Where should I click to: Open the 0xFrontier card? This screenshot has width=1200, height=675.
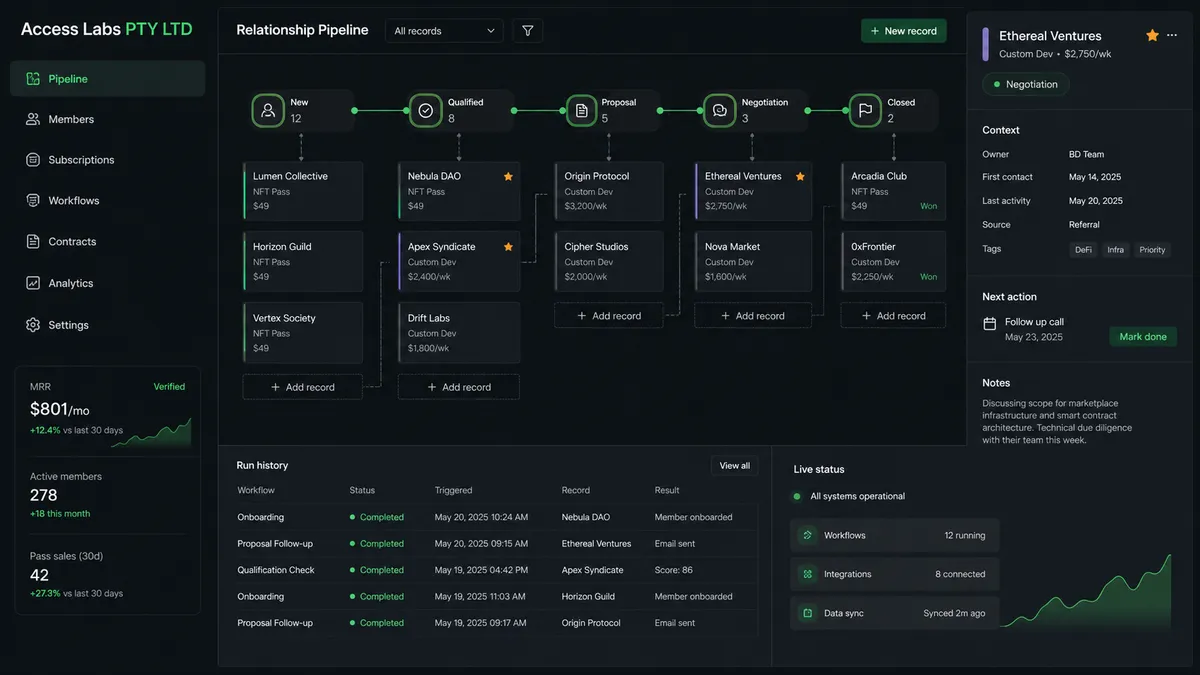point(893,262)
